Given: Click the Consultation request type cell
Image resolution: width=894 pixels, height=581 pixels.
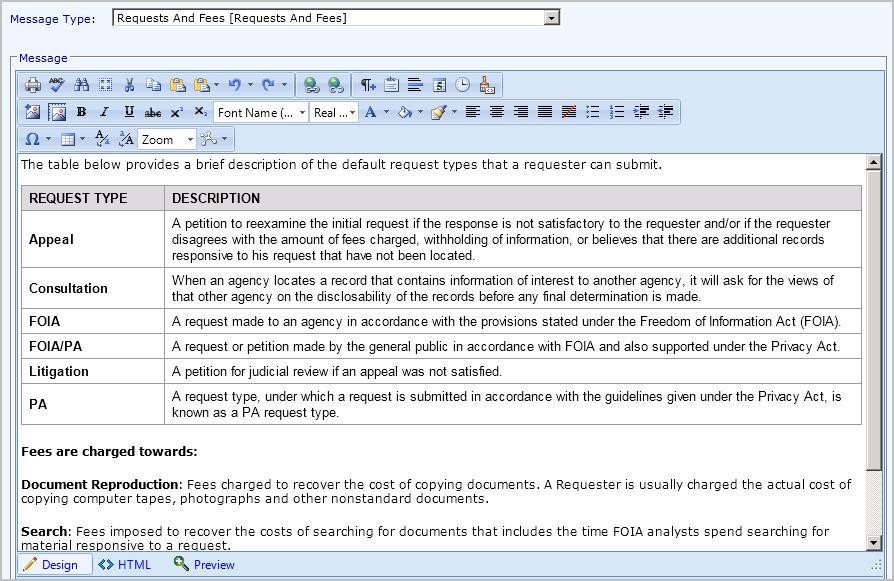Looking at the screenshot, I should pyautogui.click(x=93, y=289).
